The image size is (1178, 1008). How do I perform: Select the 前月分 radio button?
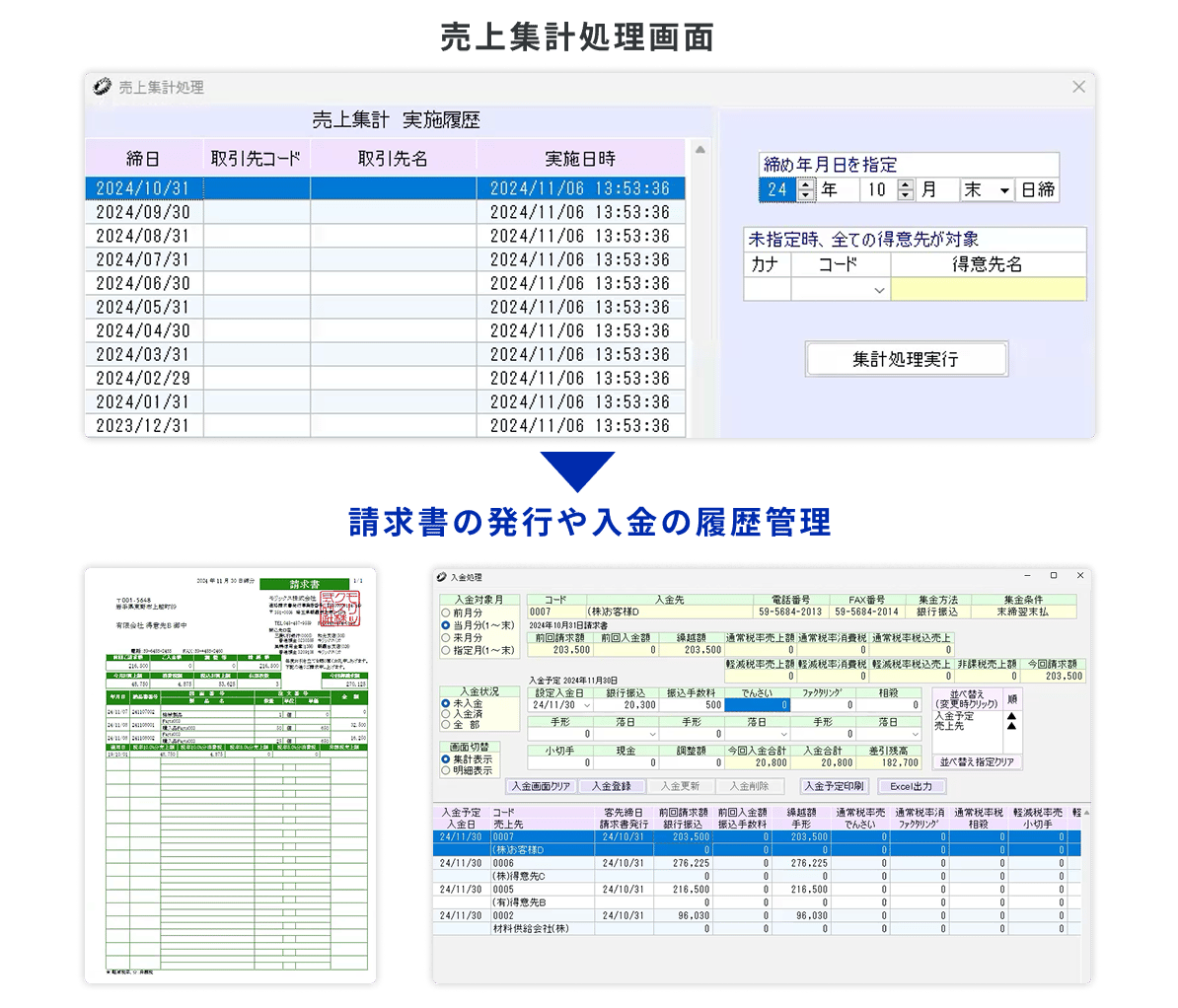(x=446, y=612)
